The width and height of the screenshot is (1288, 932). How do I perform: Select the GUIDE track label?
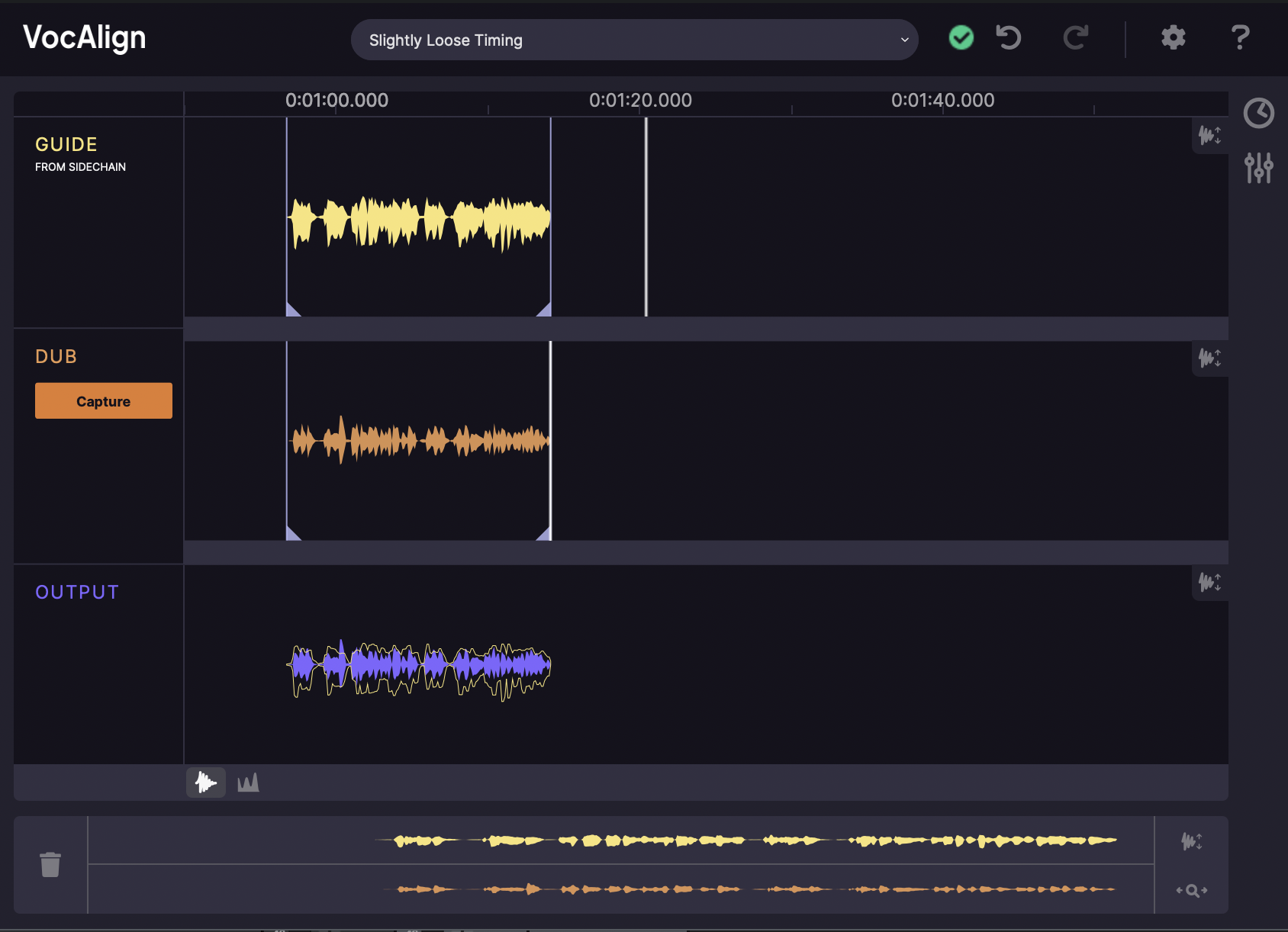point(66,144)
